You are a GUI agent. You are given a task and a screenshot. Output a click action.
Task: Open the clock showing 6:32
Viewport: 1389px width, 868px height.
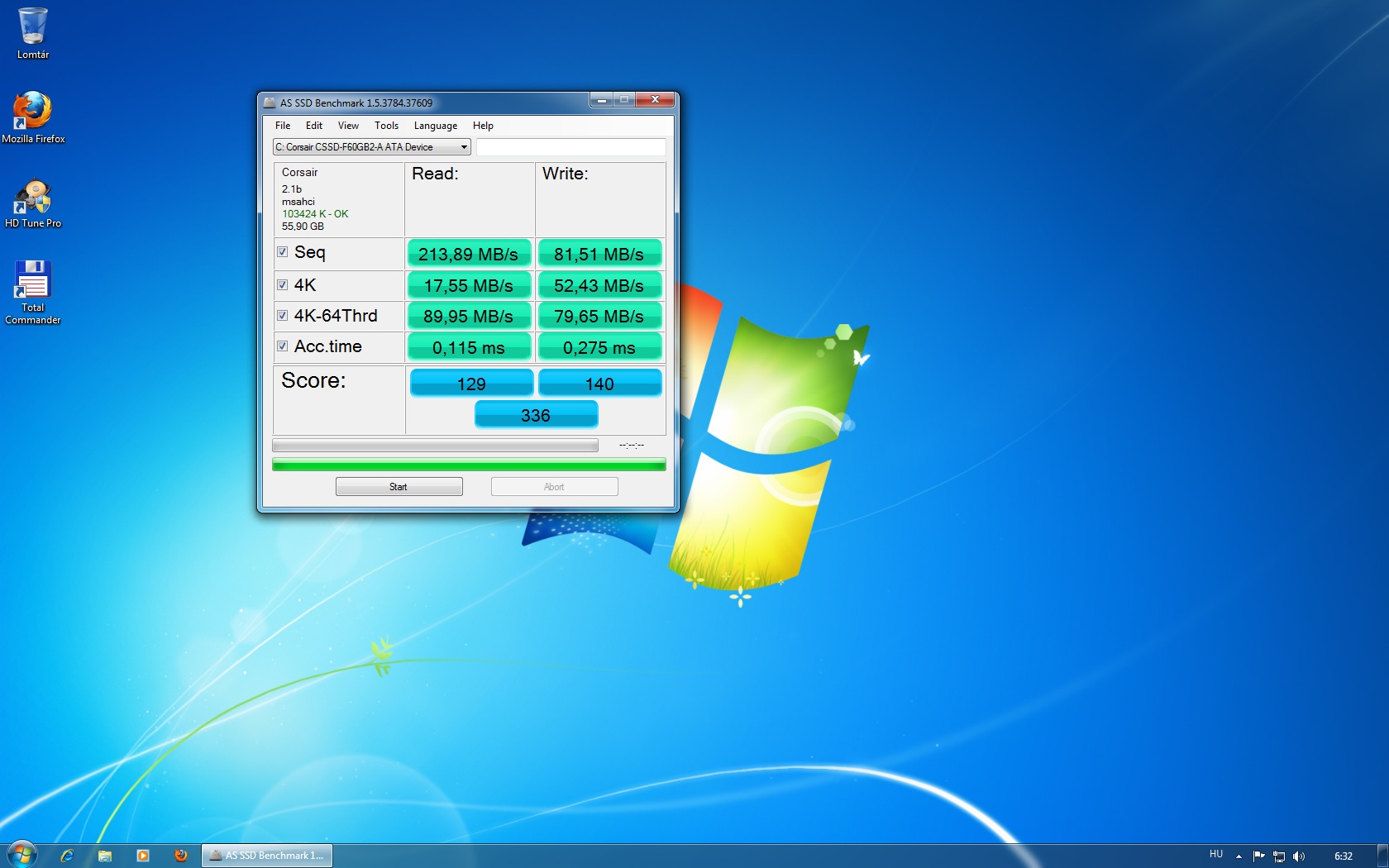[x=1344, y=856]
